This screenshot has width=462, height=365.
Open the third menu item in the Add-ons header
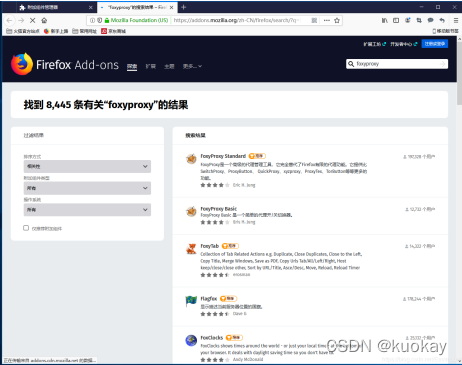tap(169, 66)
